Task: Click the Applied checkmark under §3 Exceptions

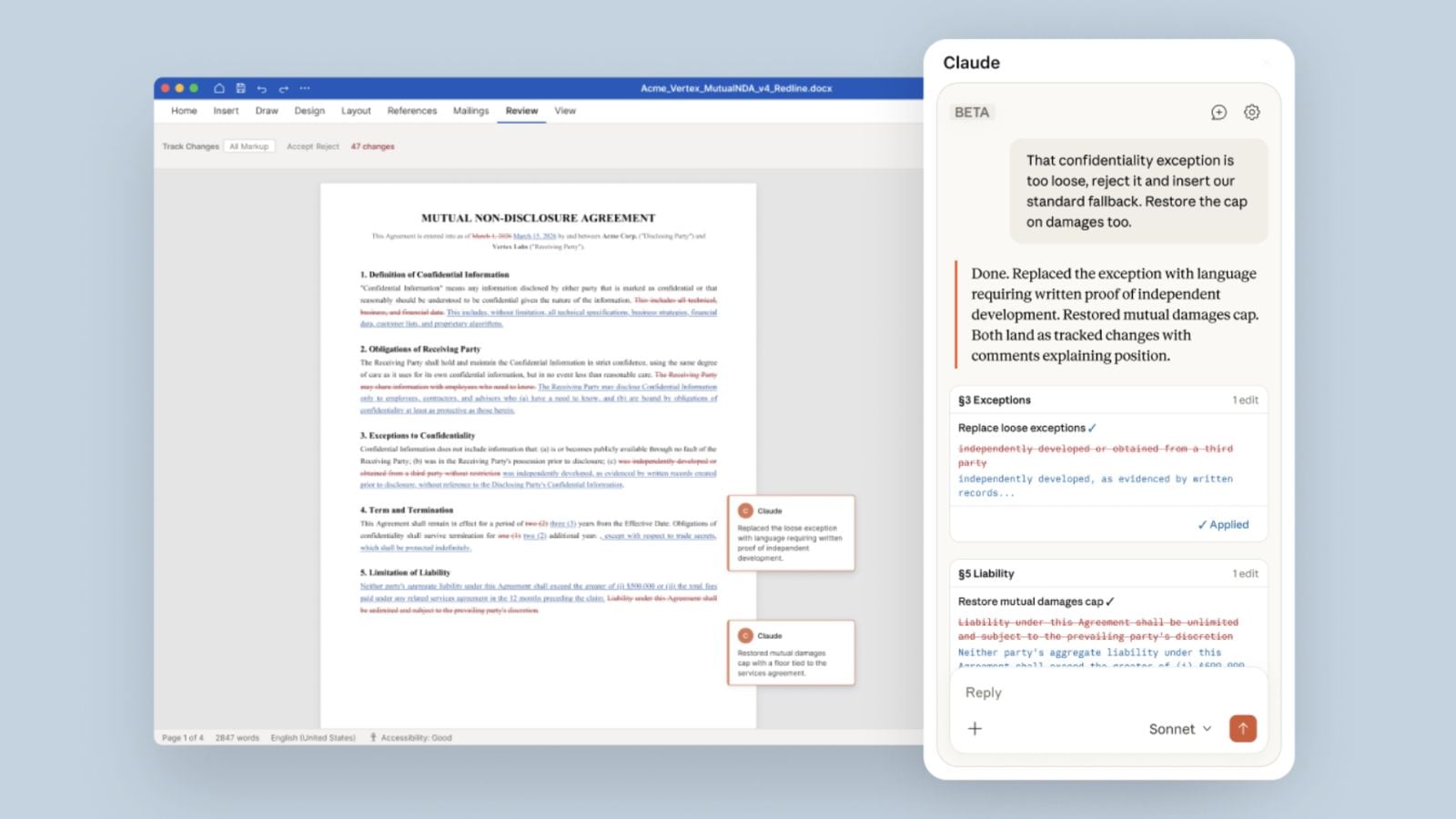Action: tap(1223, 524)
